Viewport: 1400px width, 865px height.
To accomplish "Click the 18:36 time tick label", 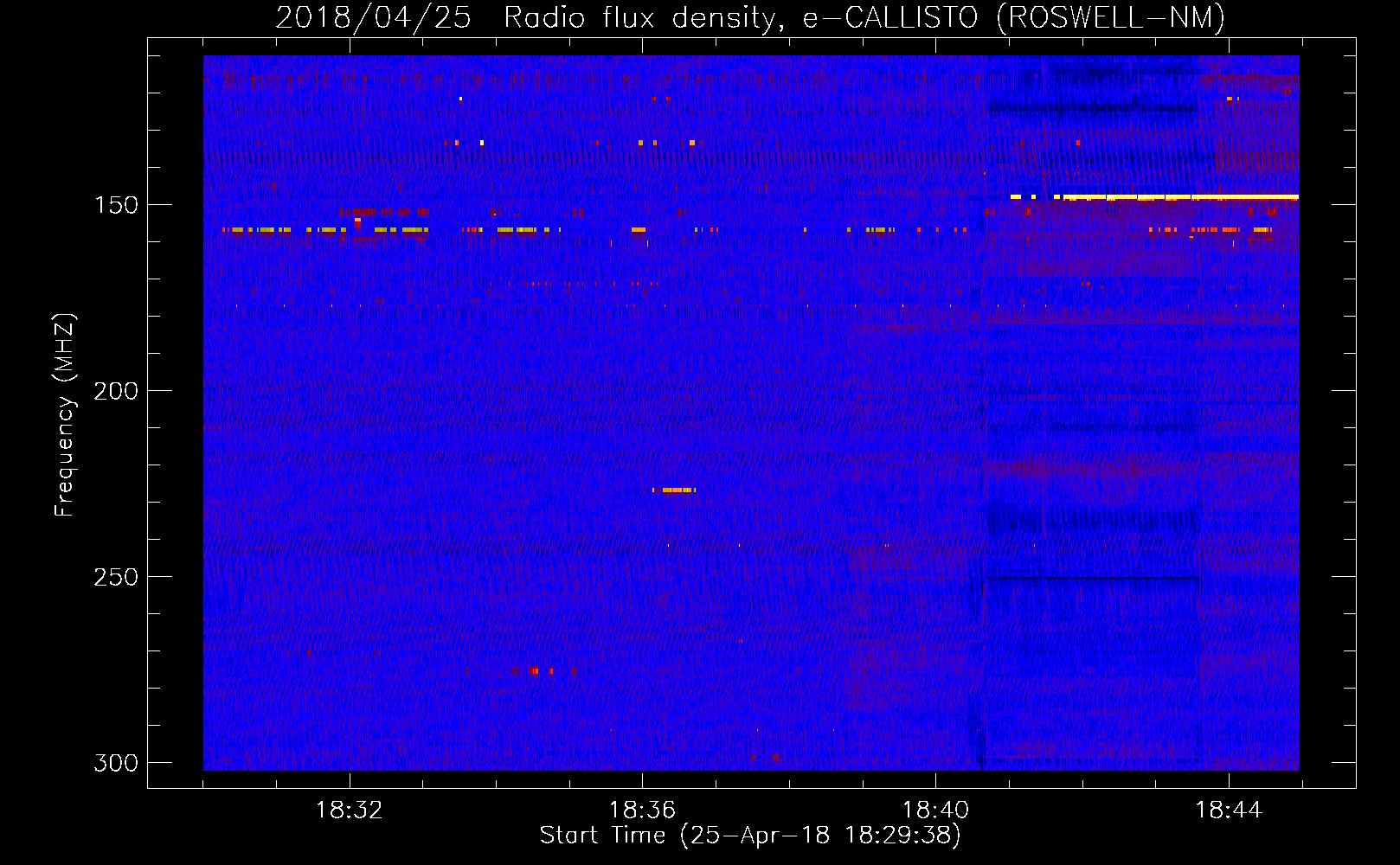I will pyautogui.click(x=642, y=811).
